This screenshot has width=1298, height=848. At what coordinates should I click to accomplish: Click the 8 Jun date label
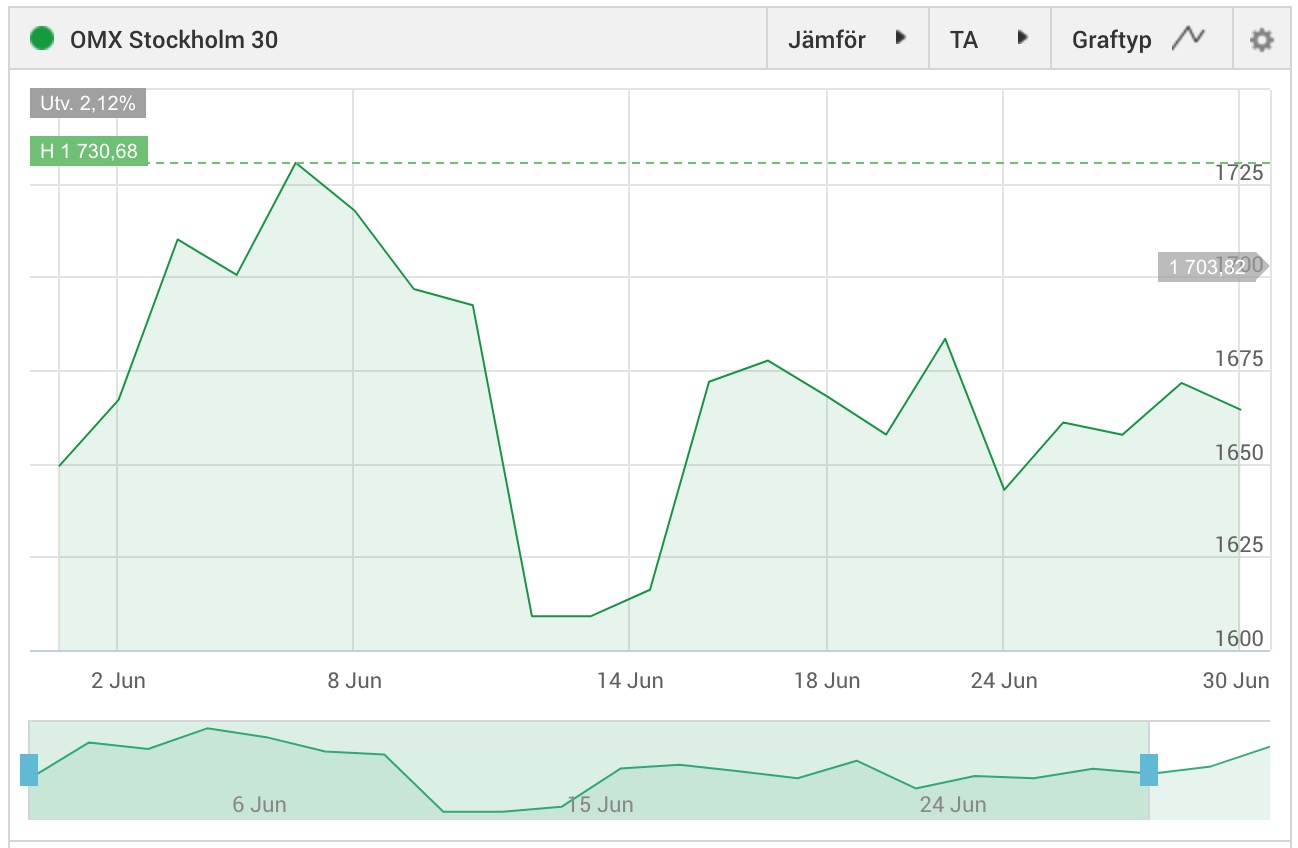click(x=354, y=681)
